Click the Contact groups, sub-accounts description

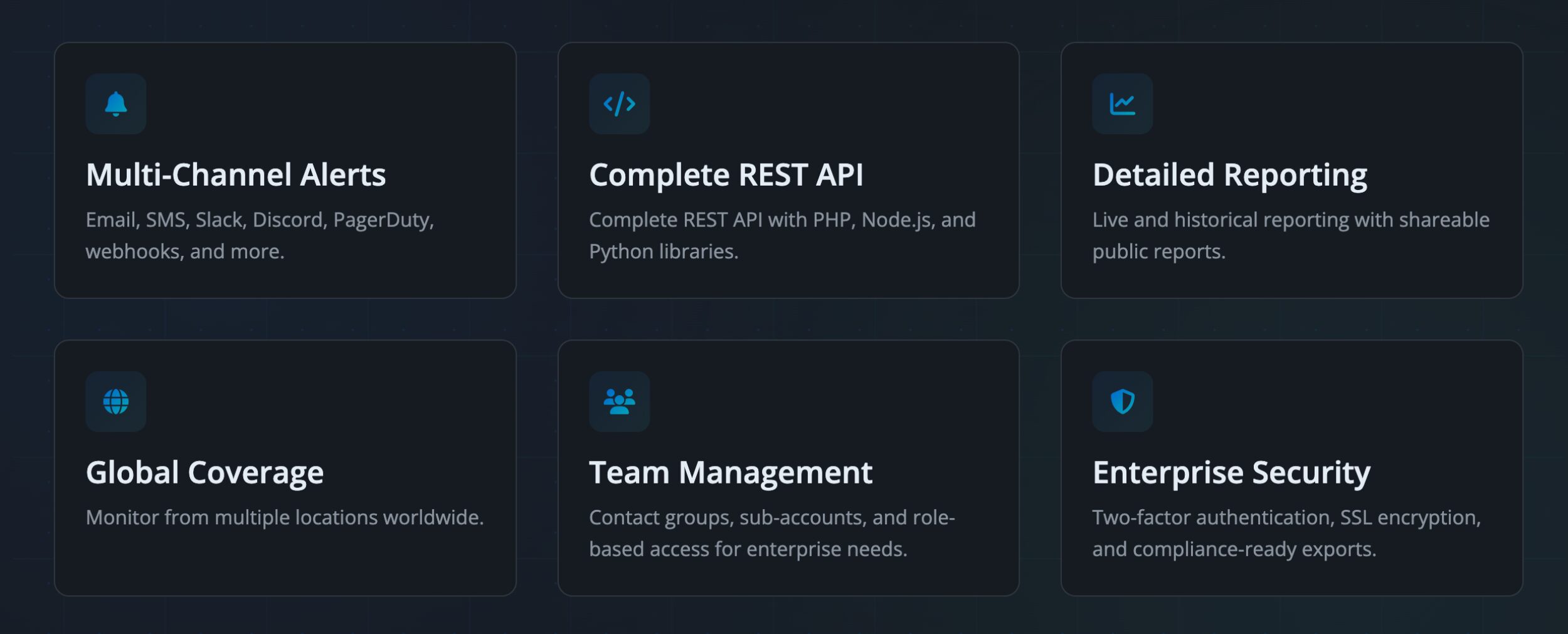[772, 533]
